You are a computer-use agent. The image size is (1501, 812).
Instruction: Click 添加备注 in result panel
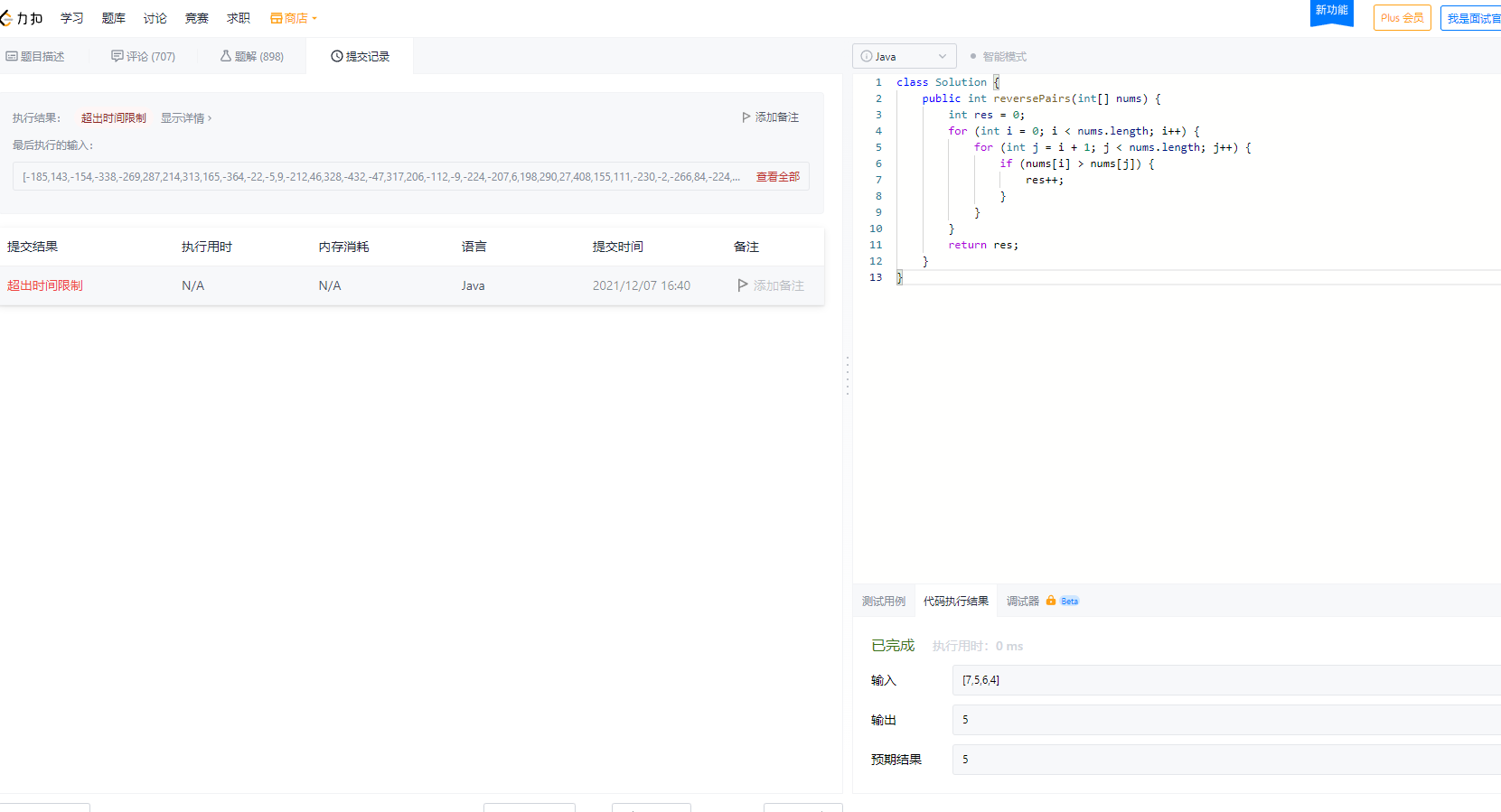pos(770,117)
